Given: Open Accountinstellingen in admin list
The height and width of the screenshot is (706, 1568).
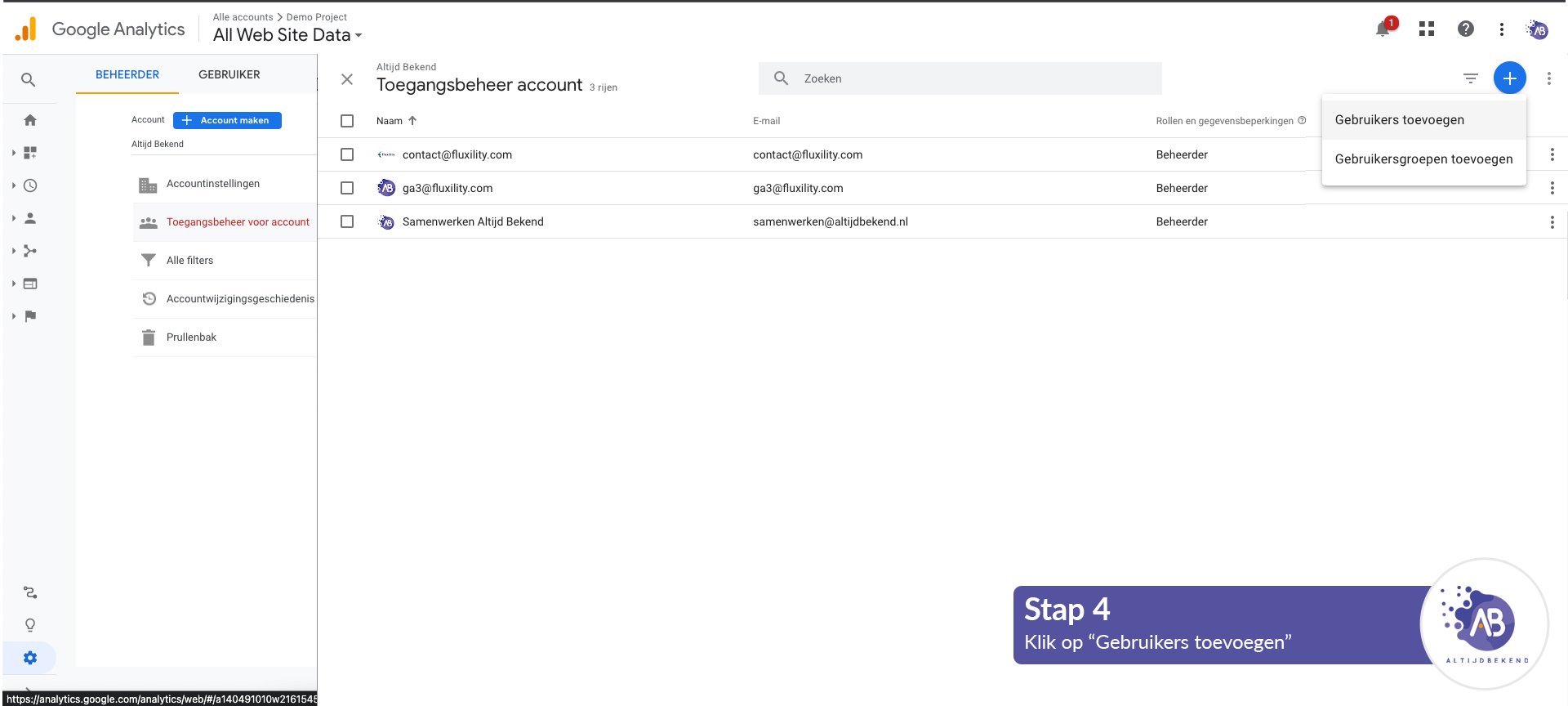Looking at the screenshot, I should (x=213, y=184).
